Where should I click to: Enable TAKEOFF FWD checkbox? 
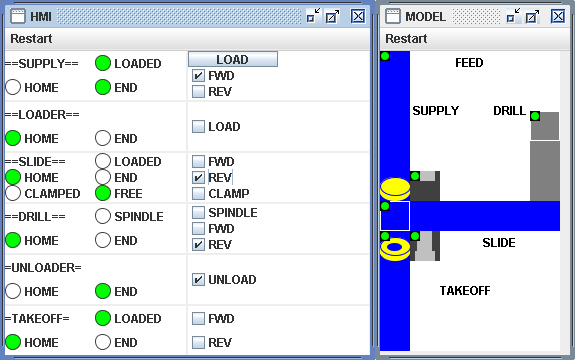click(x=198, y=318)
